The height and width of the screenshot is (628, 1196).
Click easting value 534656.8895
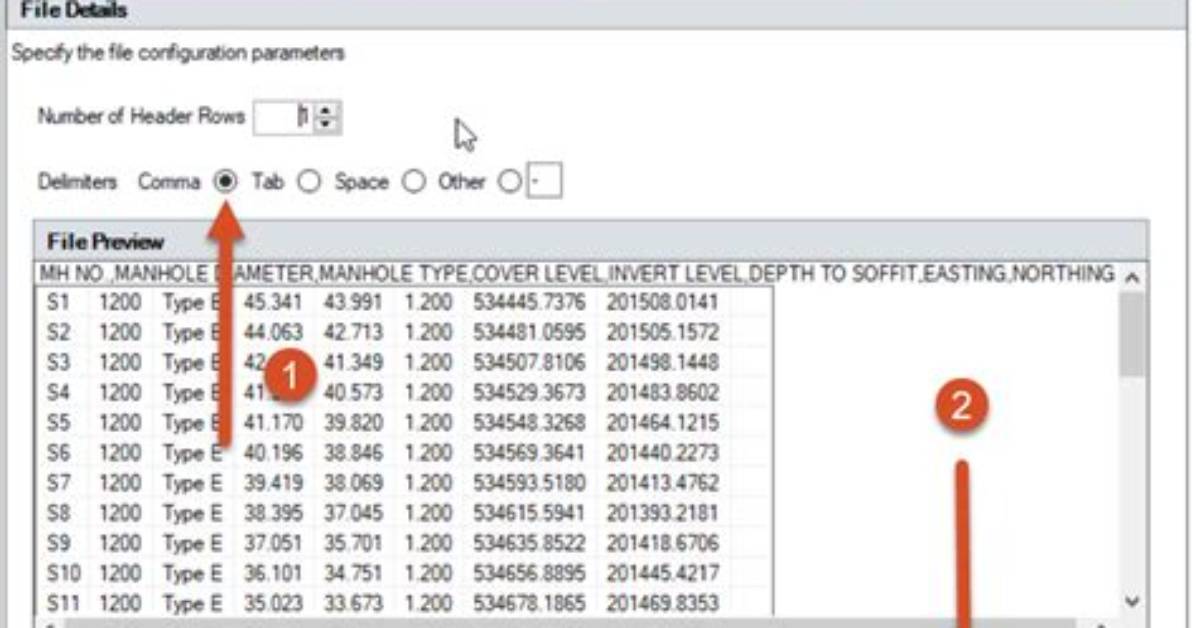(529, 574)
